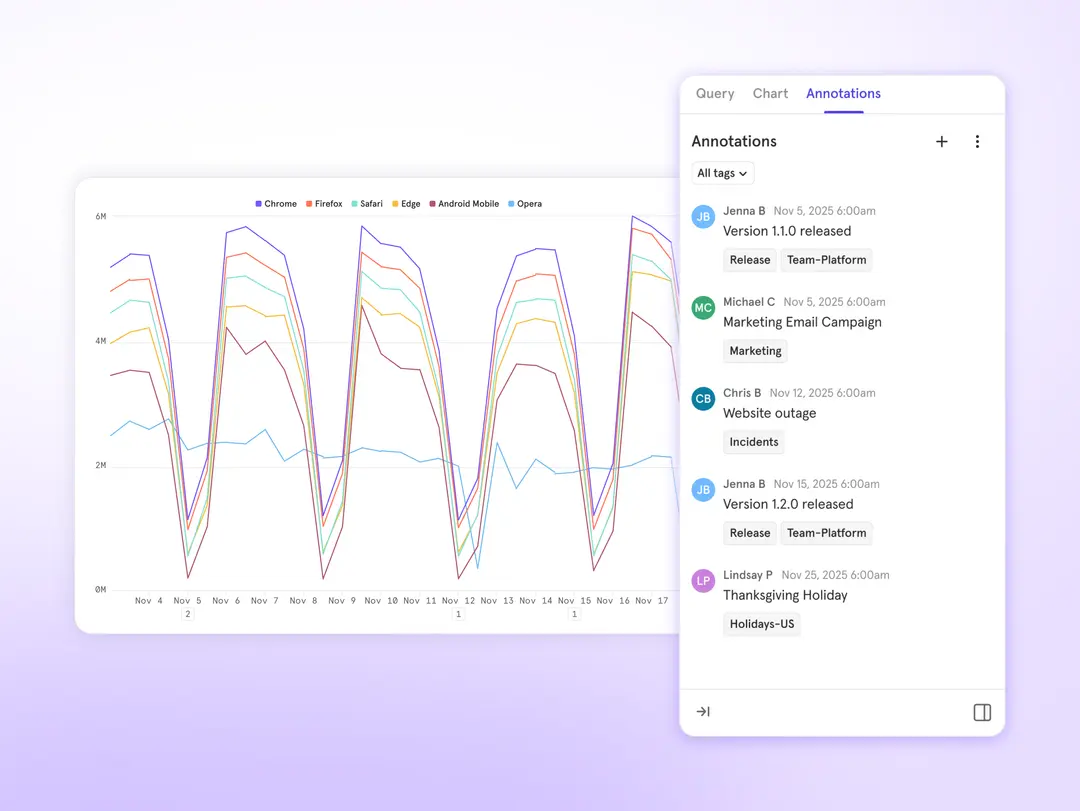Click the Release tag on Version 1.1.0

click(x=749, y=259)
